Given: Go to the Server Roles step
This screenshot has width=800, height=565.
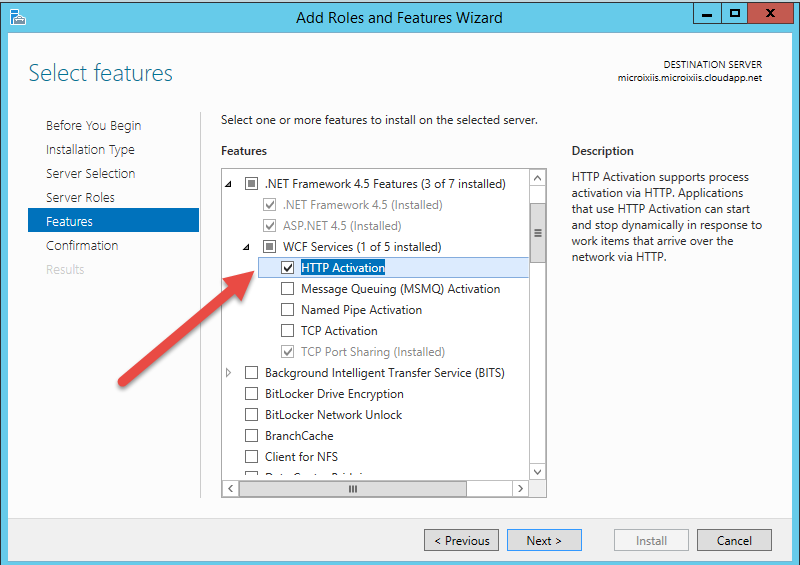Looking at the screenshot, I should click(x=80, y=198).
